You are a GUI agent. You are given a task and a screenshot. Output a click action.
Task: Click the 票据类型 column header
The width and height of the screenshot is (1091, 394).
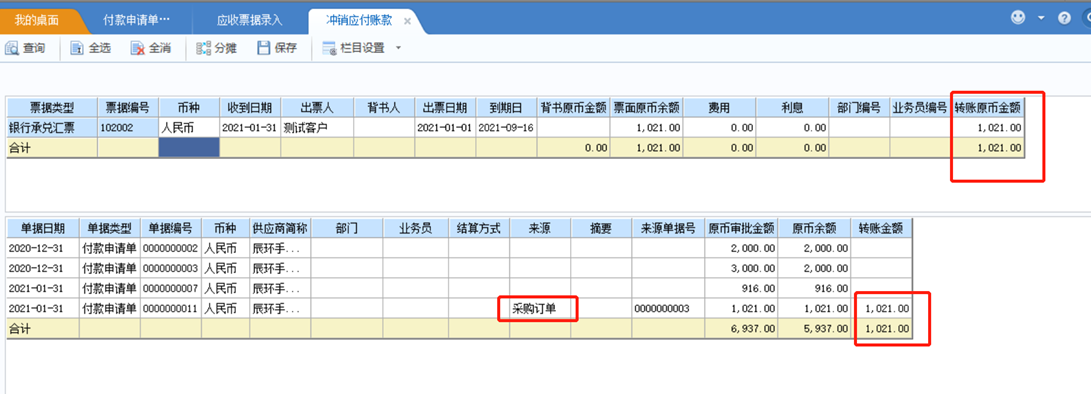click(52, 108)
